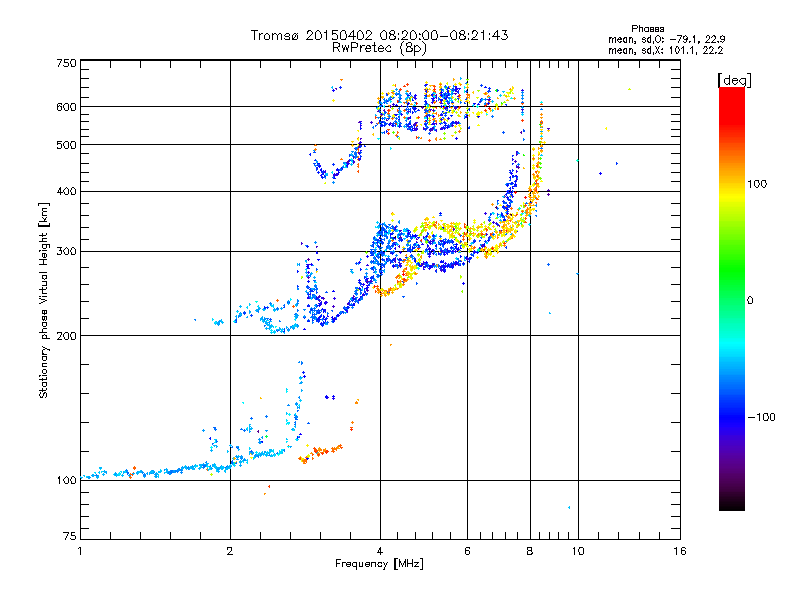Screen dimensions: 800x600
Task: Click the y-axis tick label '400'
Action: [66, 191]
